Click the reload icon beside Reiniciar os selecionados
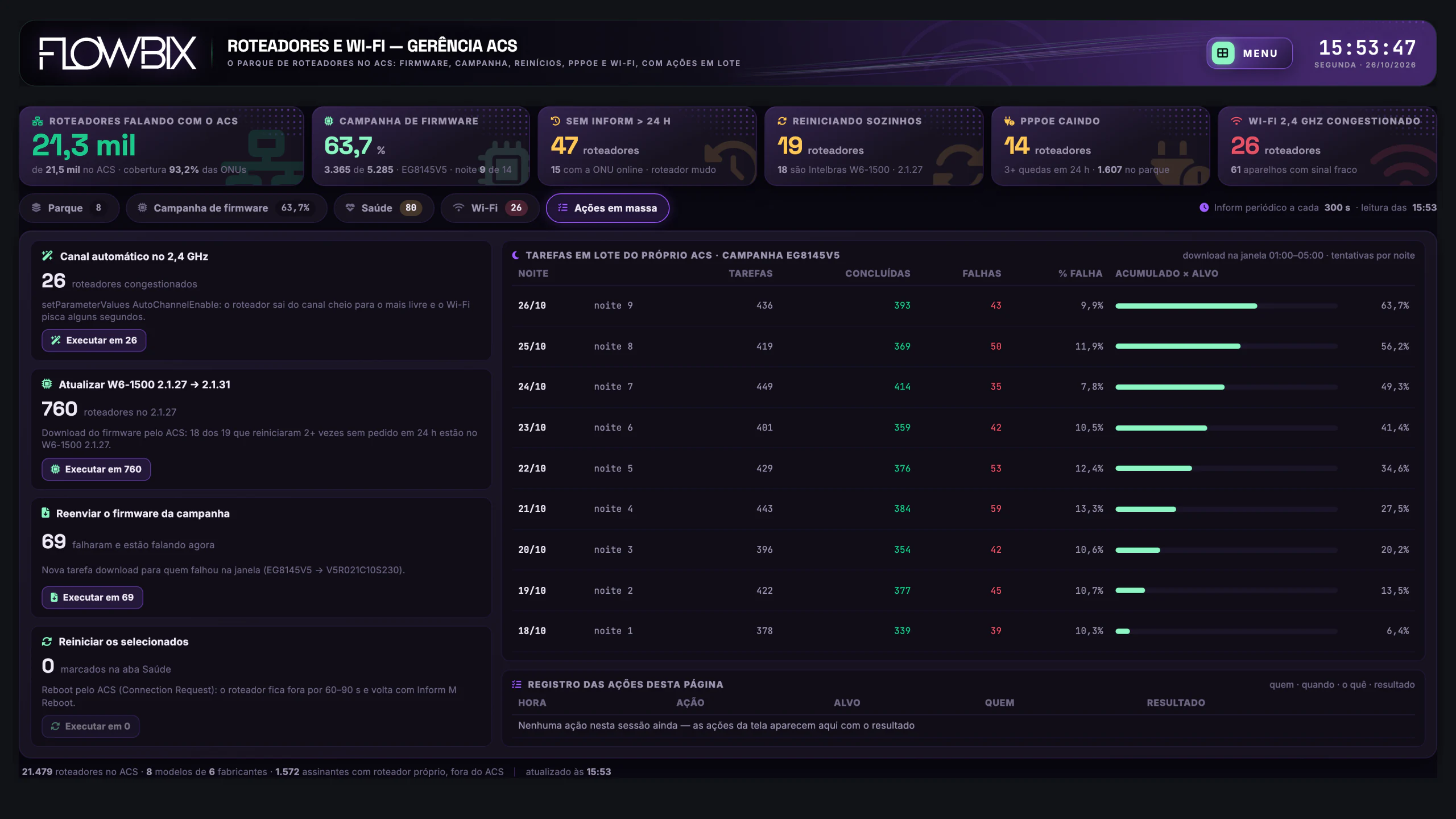 point(47,642)
